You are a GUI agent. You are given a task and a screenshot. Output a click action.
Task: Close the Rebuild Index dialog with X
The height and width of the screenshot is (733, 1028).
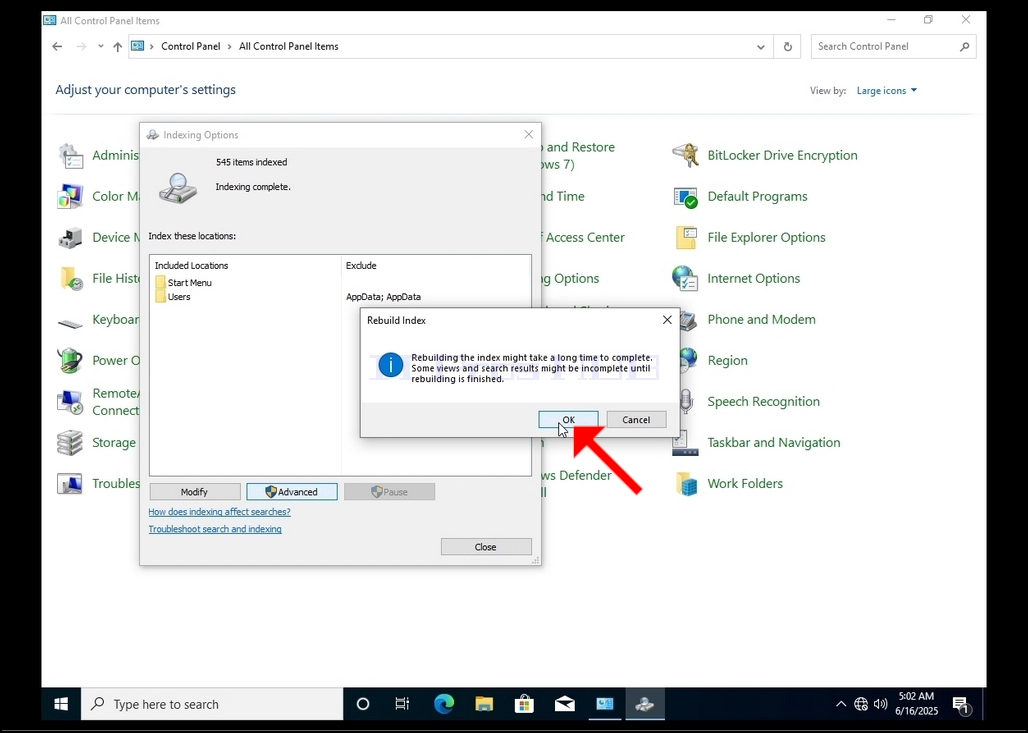tap(667, 320)
